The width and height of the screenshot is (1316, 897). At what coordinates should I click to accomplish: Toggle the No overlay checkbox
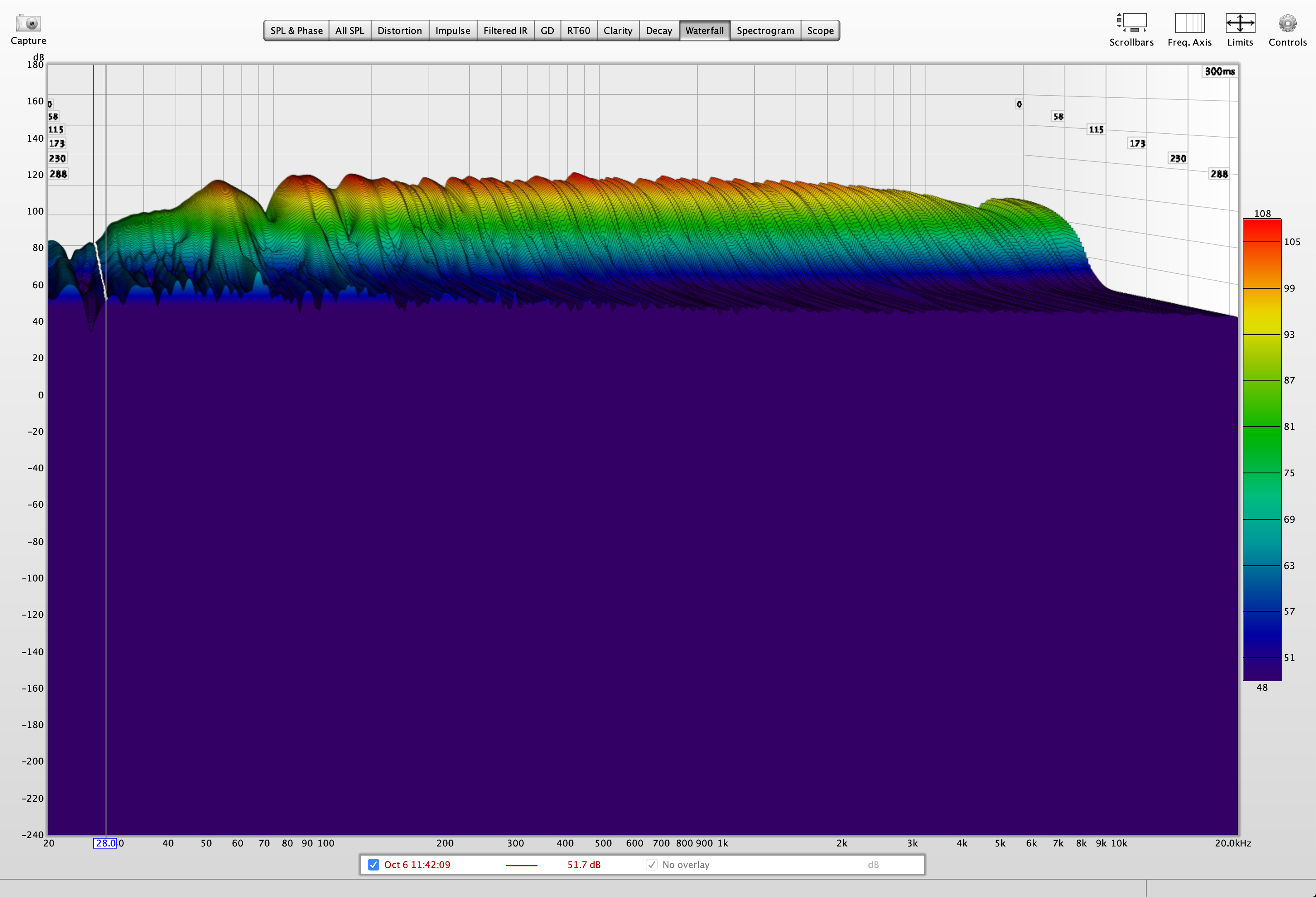652,865
